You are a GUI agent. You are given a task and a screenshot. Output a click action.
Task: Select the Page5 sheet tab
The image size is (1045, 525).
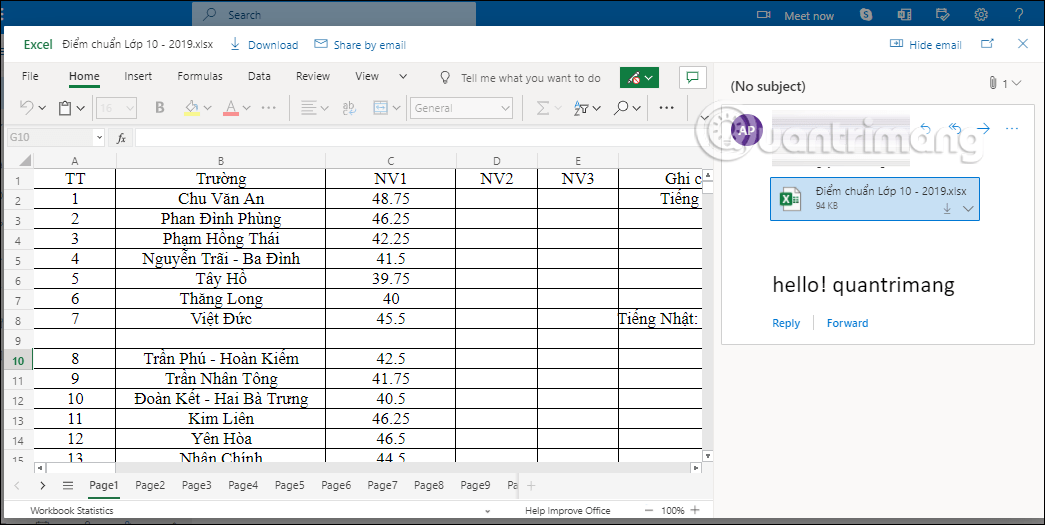(x=289, y=486)
